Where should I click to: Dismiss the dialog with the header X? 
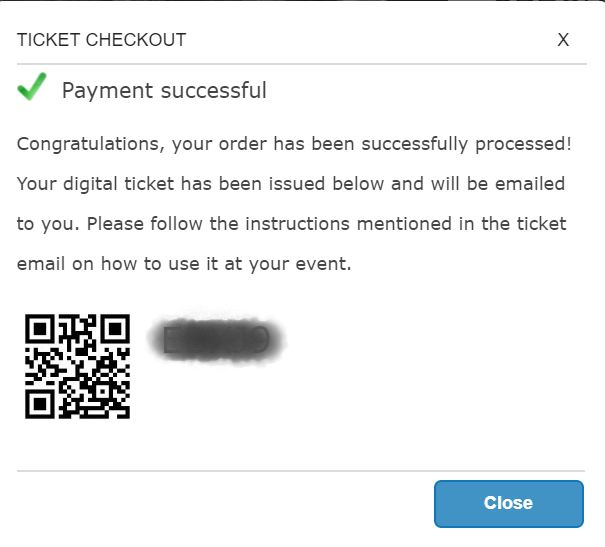point(563,40)
